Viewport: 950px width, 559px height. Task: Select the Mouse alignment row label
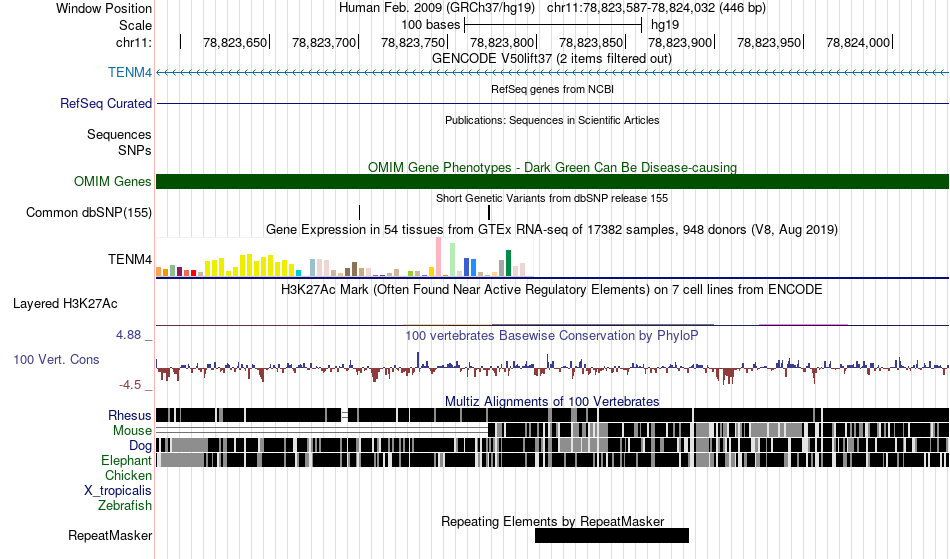tap(132, 431)
